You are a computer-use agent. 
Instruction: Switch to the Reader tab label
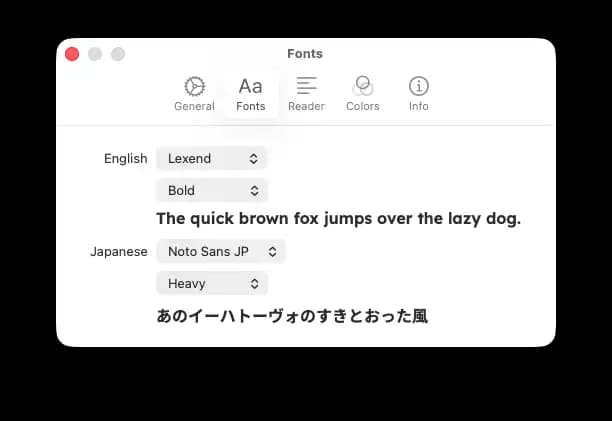(x=306, y=106)
